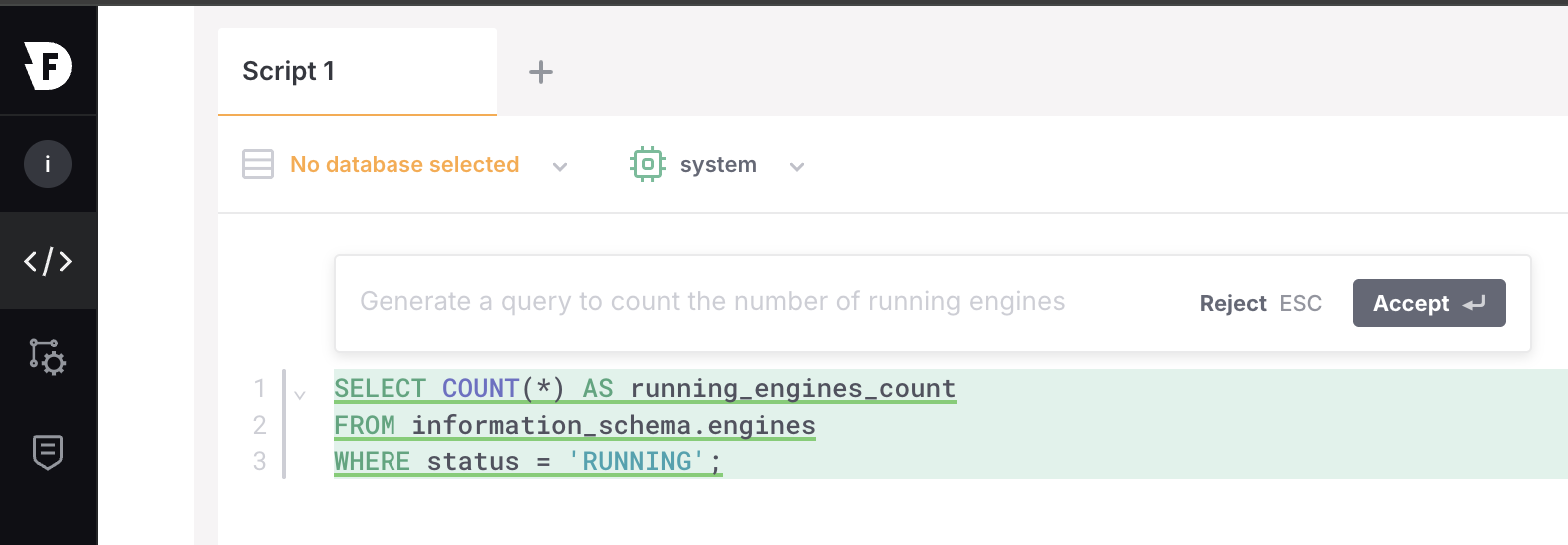Click line number 2 in the gutter
This screenshot has height=545, width=1568.
pyautogui.click(x=260, y=425)
